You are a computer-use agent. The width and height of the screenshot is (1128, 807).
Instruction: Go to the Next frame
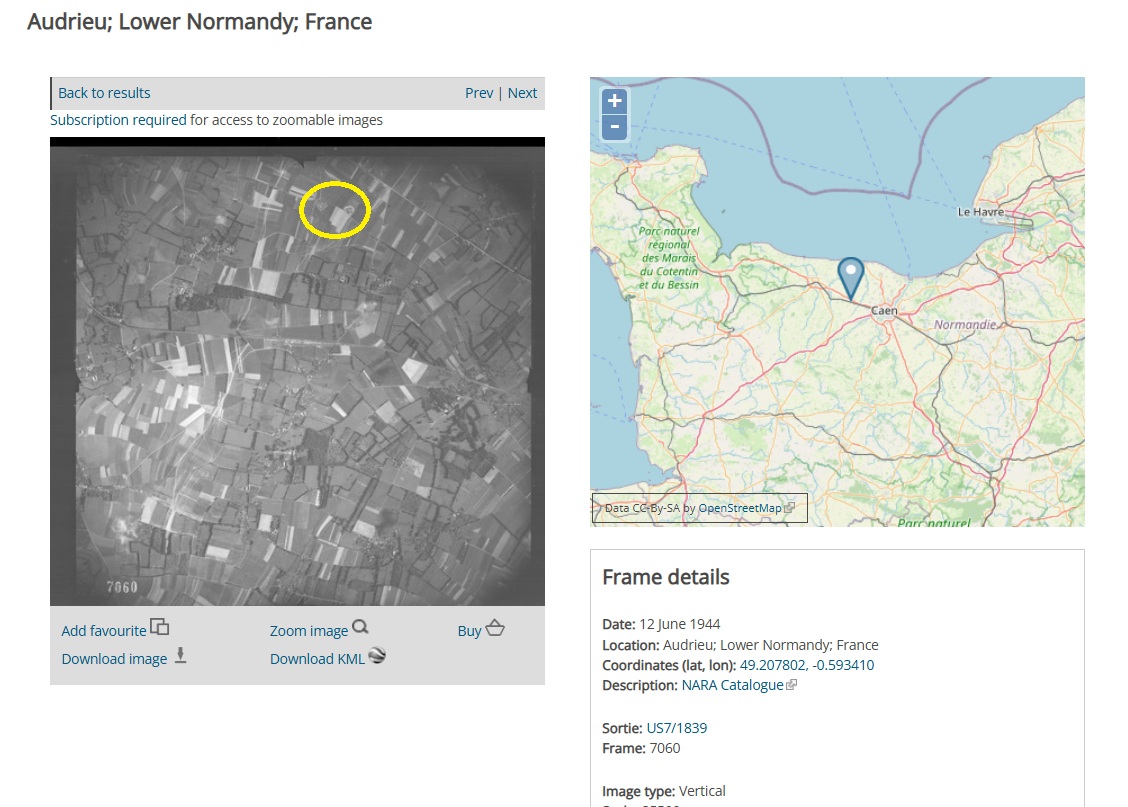point(522,93)
